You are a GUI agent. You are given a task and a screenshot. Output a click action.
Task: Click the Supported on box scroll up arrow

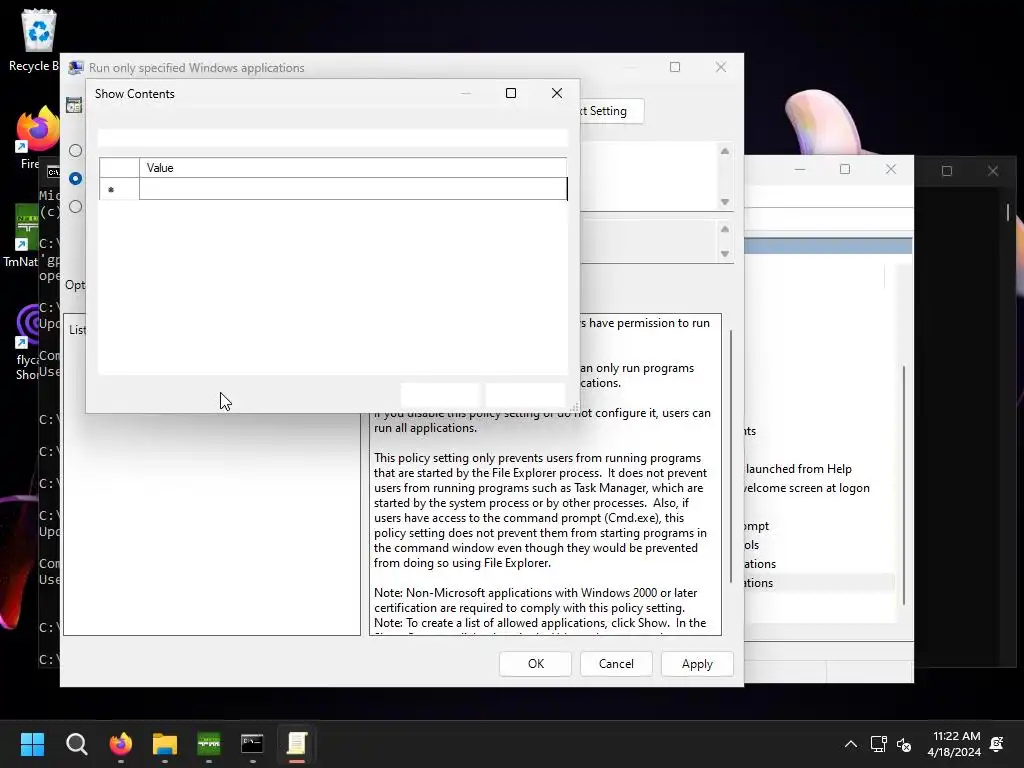[x=724, y=229]
